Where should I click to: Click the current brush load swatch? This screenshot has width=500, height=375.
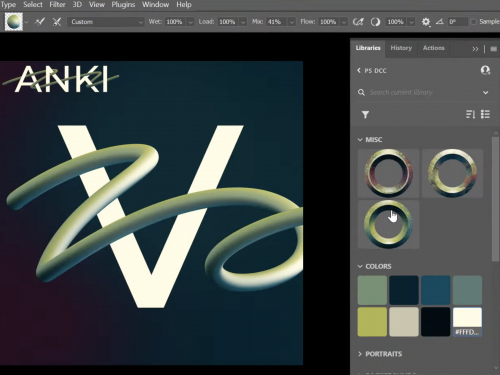(14, 22)
